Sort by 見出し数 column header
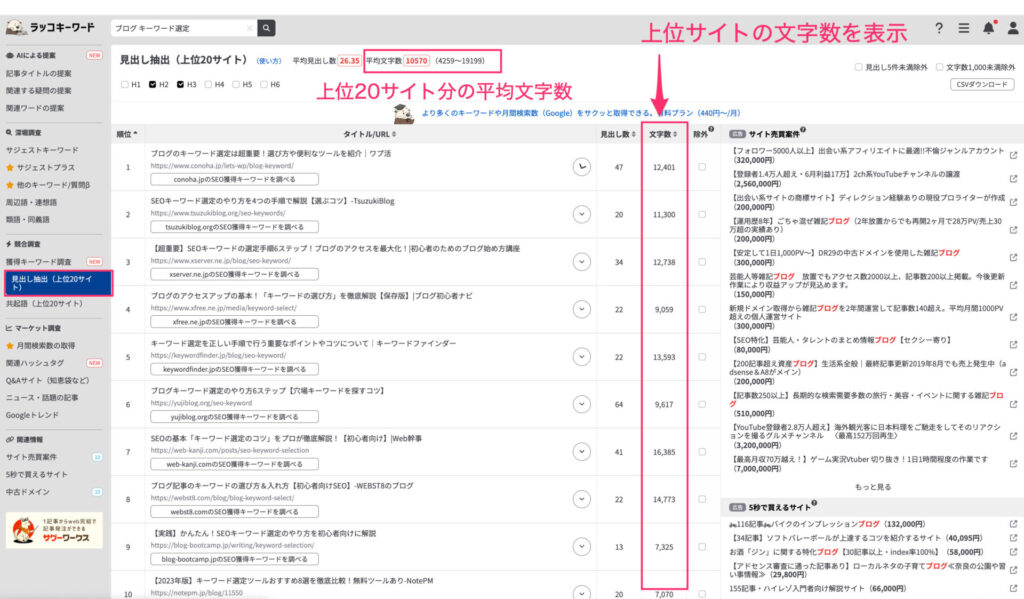Screen dimensions: 1024x599 point(618,134)
